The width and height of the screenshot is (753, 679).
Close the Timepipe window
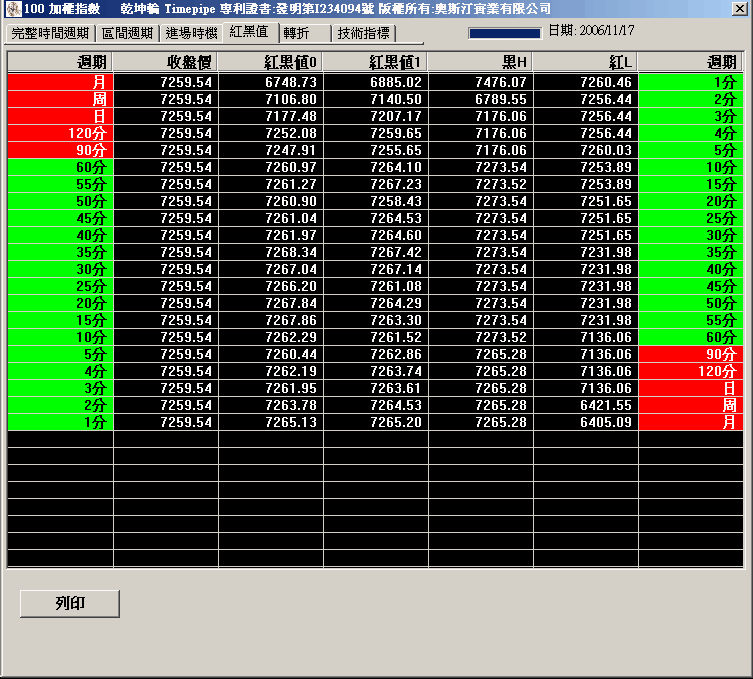pos(738,9)
